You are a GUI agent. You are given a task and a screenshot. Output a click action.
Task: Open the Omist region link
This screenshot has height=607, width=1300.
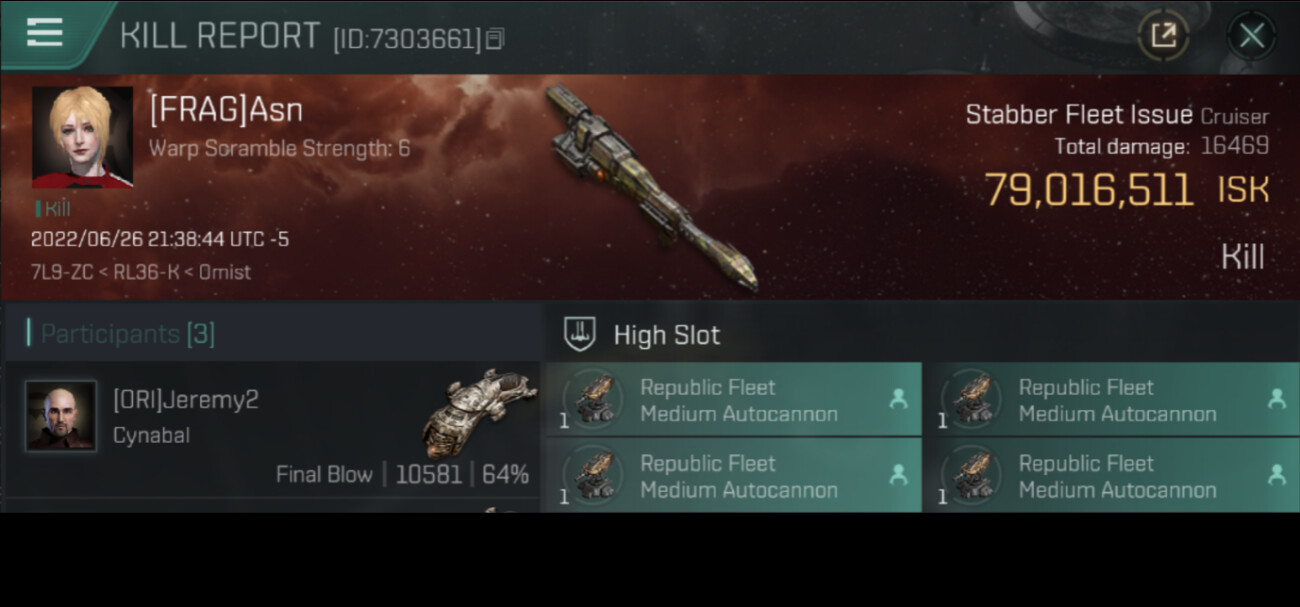[224, 272]
